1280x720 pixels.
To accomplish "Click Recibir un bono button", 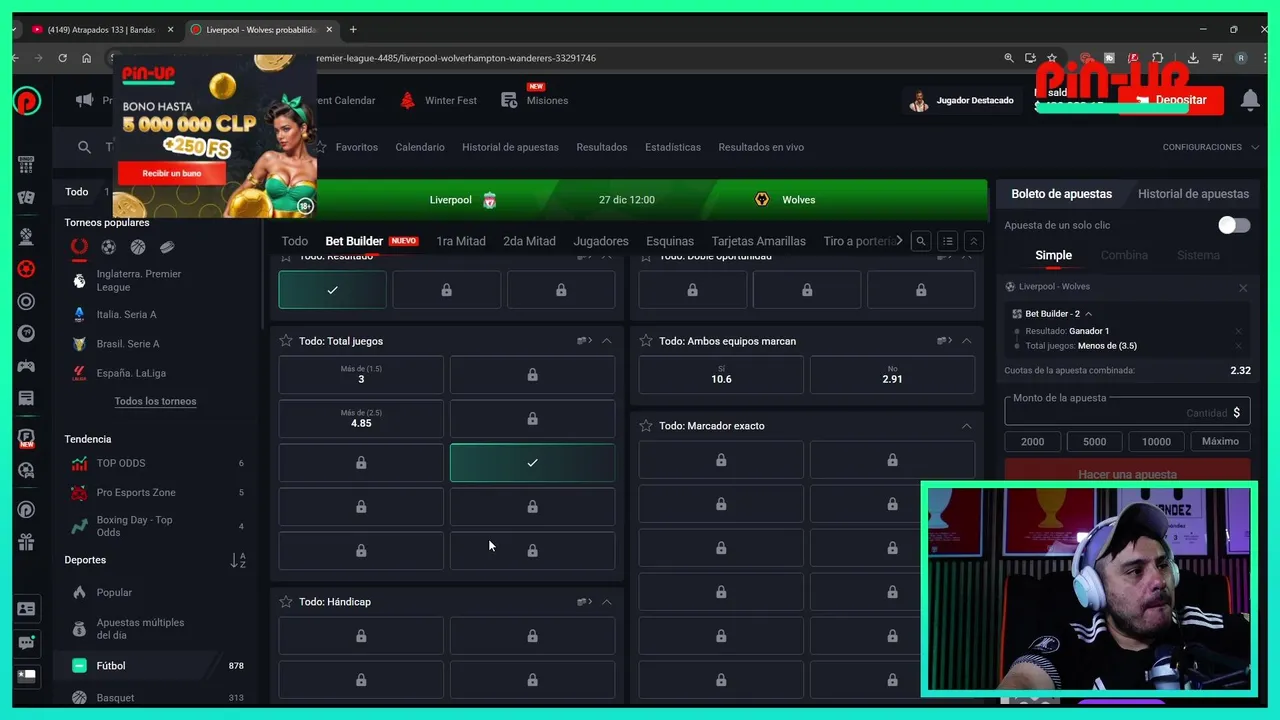I will coord(171,173).
